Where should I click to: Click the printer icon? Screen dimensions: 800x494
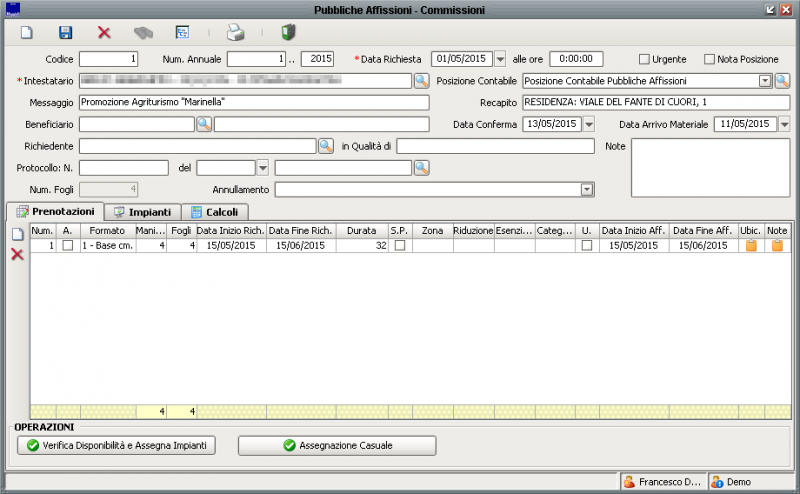pos(235,33)
